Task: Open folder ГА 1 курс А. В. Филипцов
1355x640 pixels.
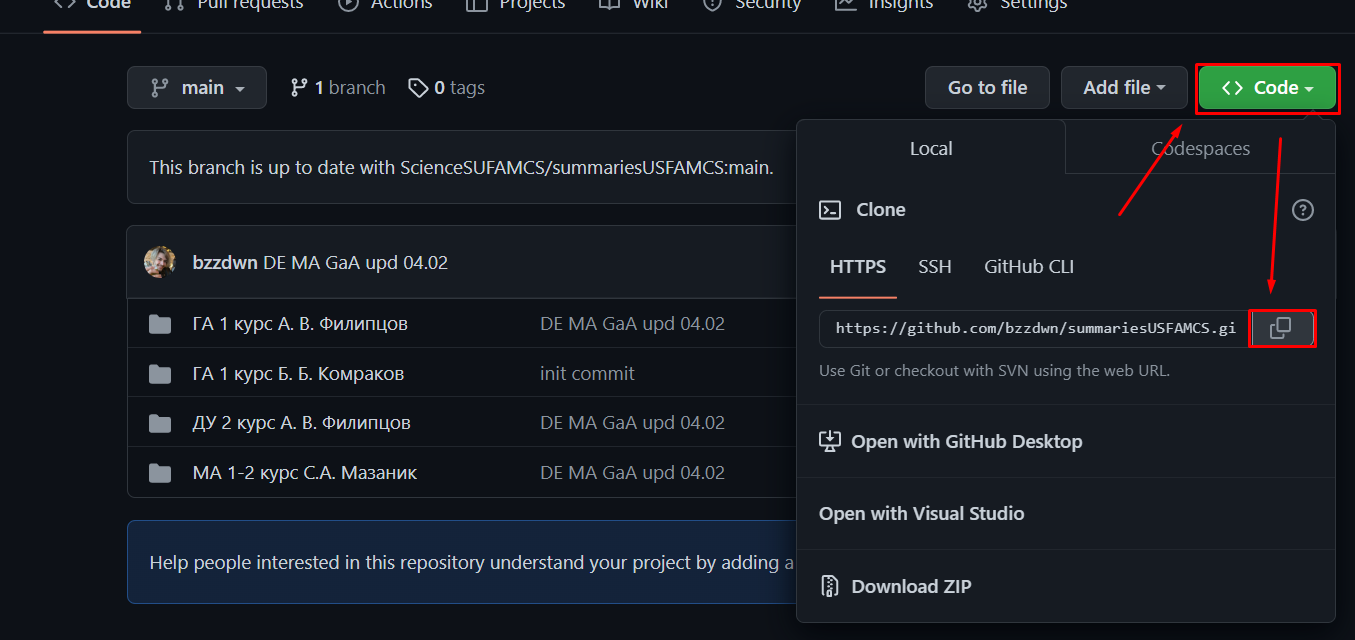Action: 300,324
